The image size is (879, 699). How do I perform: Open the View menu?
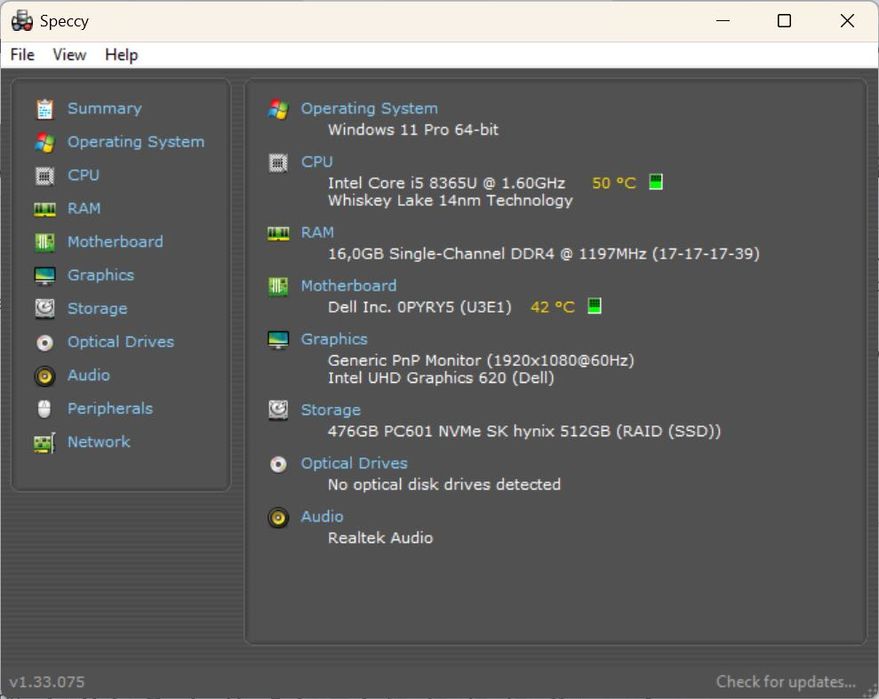70,55
